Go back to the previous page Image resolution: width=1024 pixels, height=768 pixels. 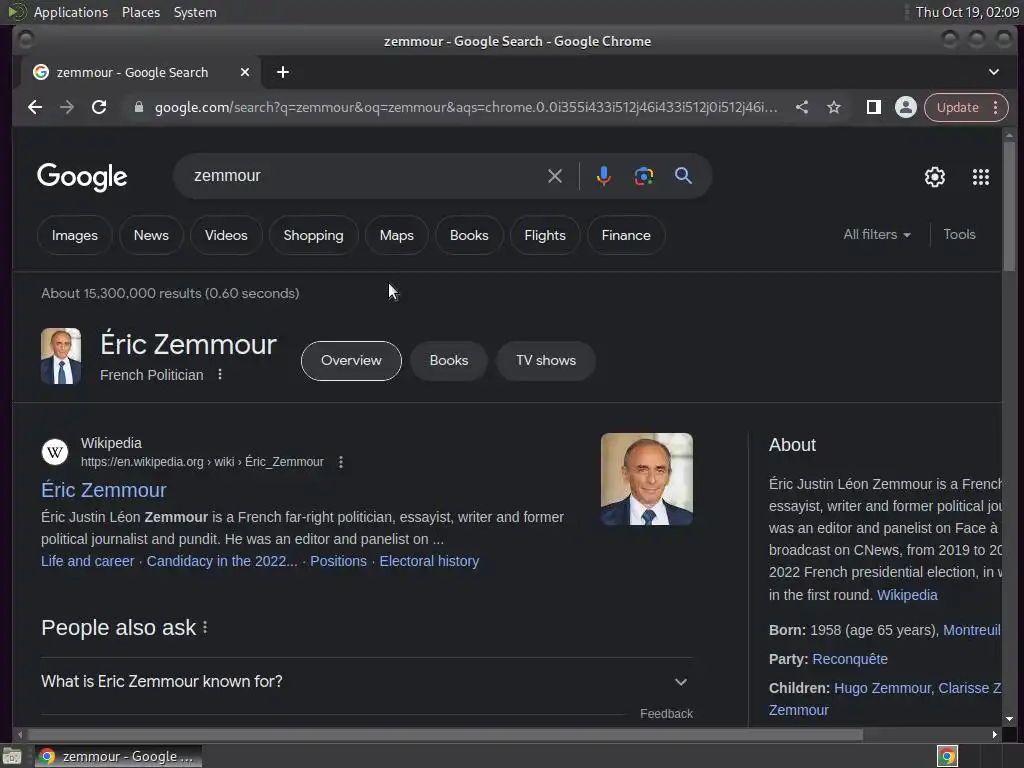click(35, 107)
